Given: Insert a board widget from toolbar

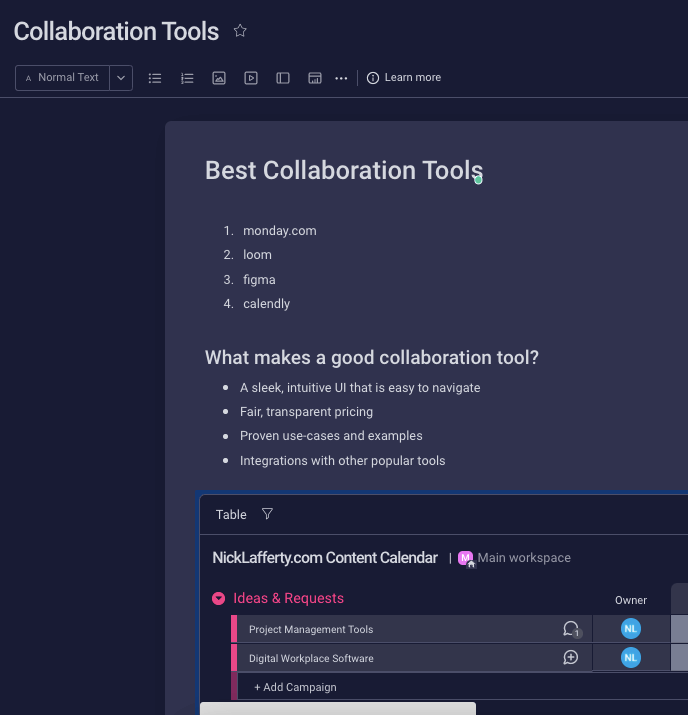Looking at the screenshot, I should click(x=315, y=78).
